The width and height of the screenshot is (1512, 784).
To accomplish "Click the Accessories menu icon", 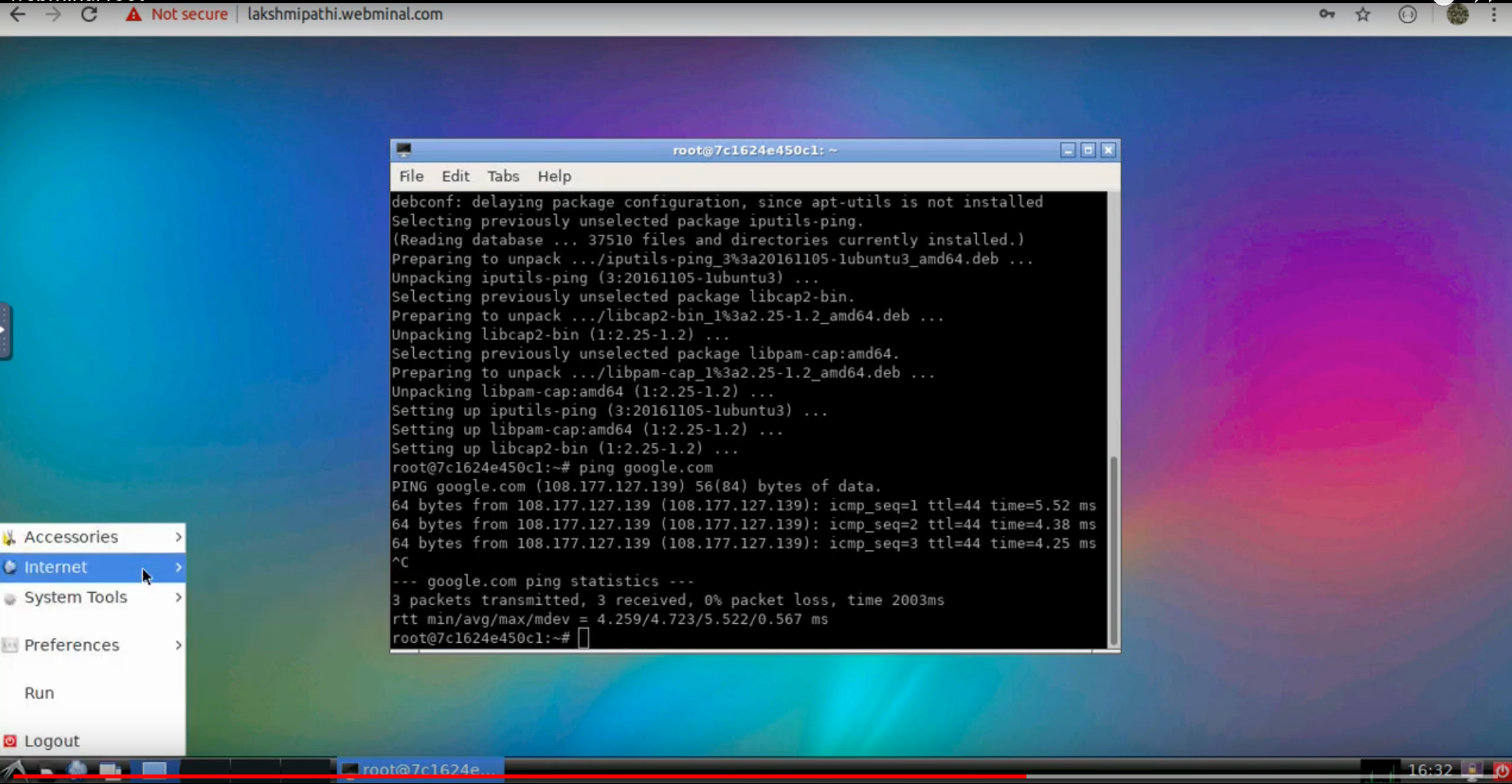I will pyautogui.click(x=10, y=537).
